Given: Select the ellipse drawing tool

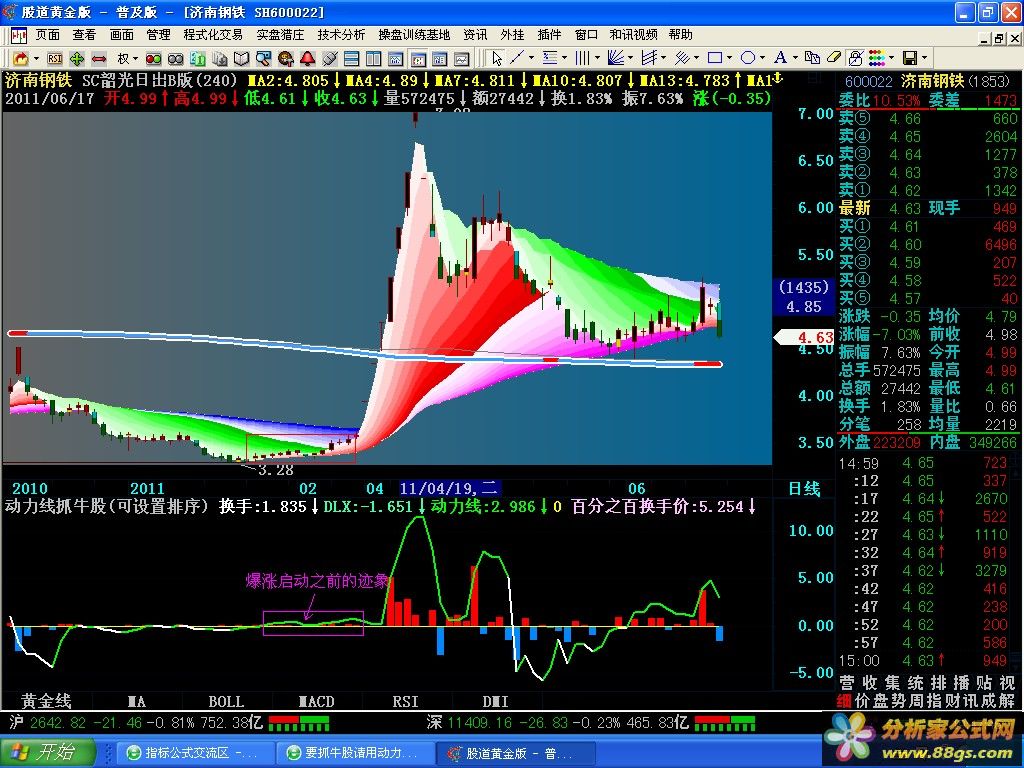Looking at the screenshot, I should [x=748, y=58].
